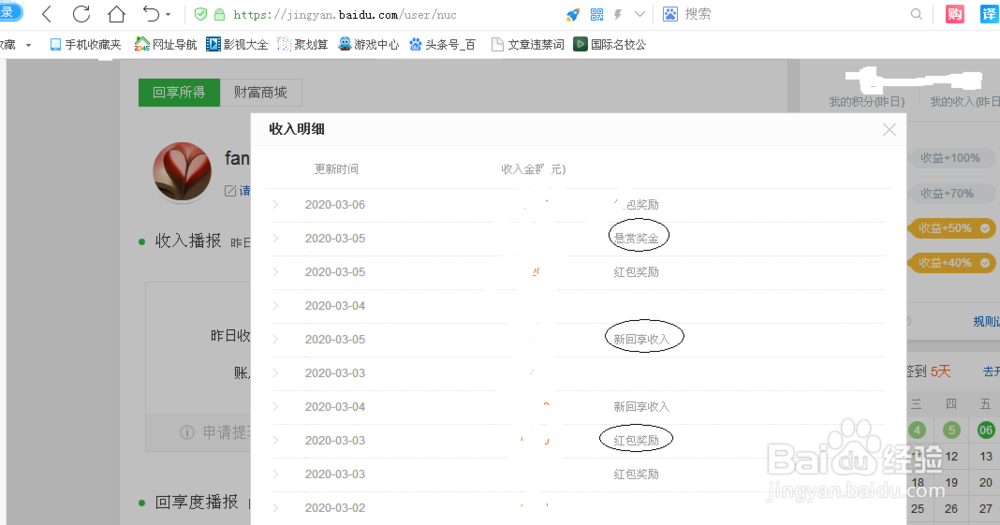The width and height of the screenshot is (1000, 525).
Task: Select calendar day 26
Action: click(951, 509)
